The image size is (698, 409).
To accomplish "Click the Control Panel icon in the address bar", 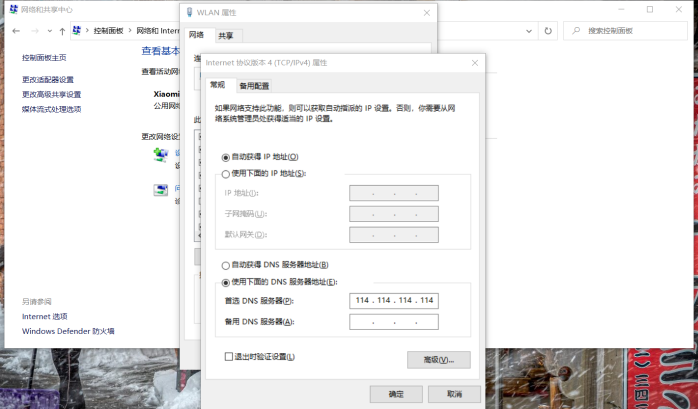I will click(77, 31).
